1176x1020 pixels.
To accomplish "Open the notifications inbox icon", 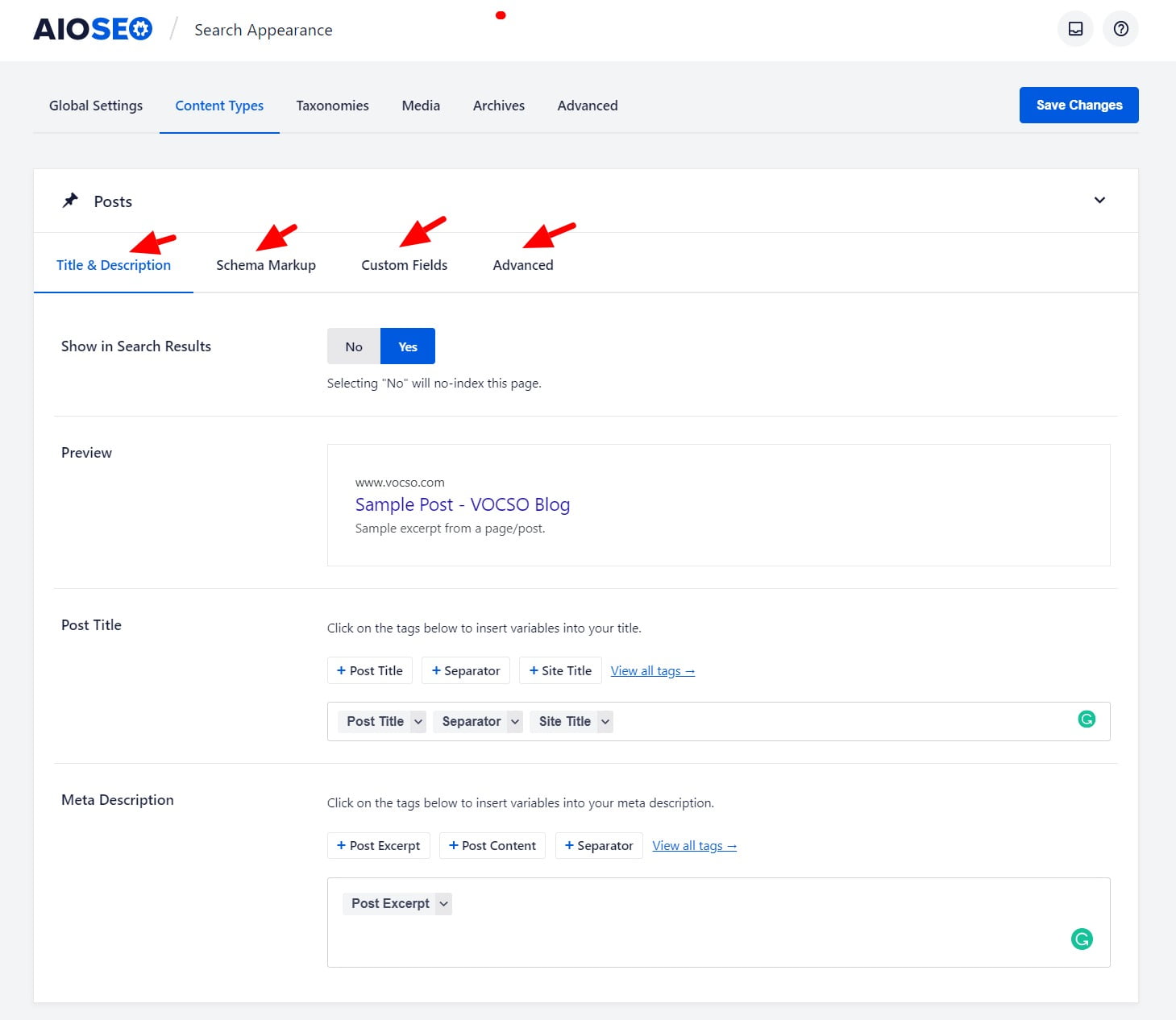I will click(x=1075, y=29).
